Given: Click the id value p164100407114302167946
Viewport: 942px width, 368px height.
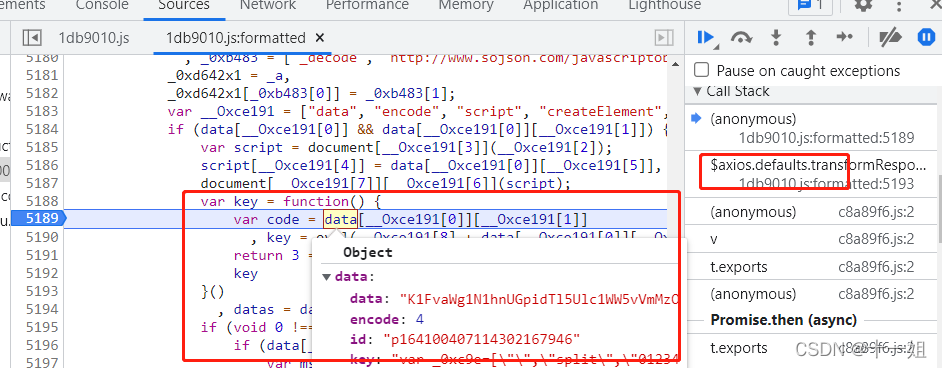Looking at the screenshot, I should (x=483, y=340).
